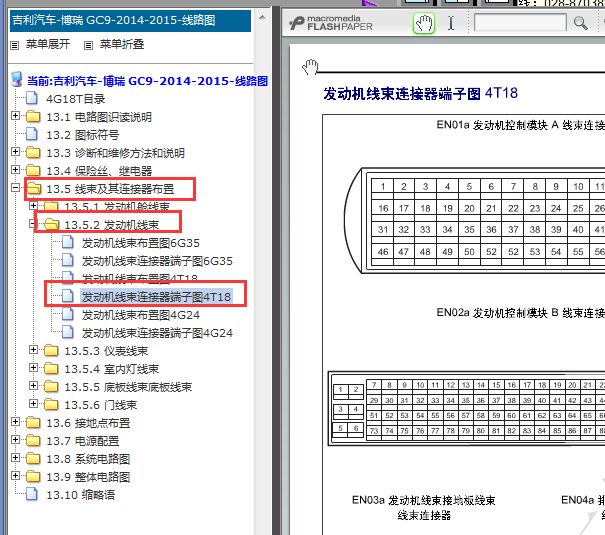Click the page icon of 发动机线束连接器端子图4T18

(x=68, y=296)
